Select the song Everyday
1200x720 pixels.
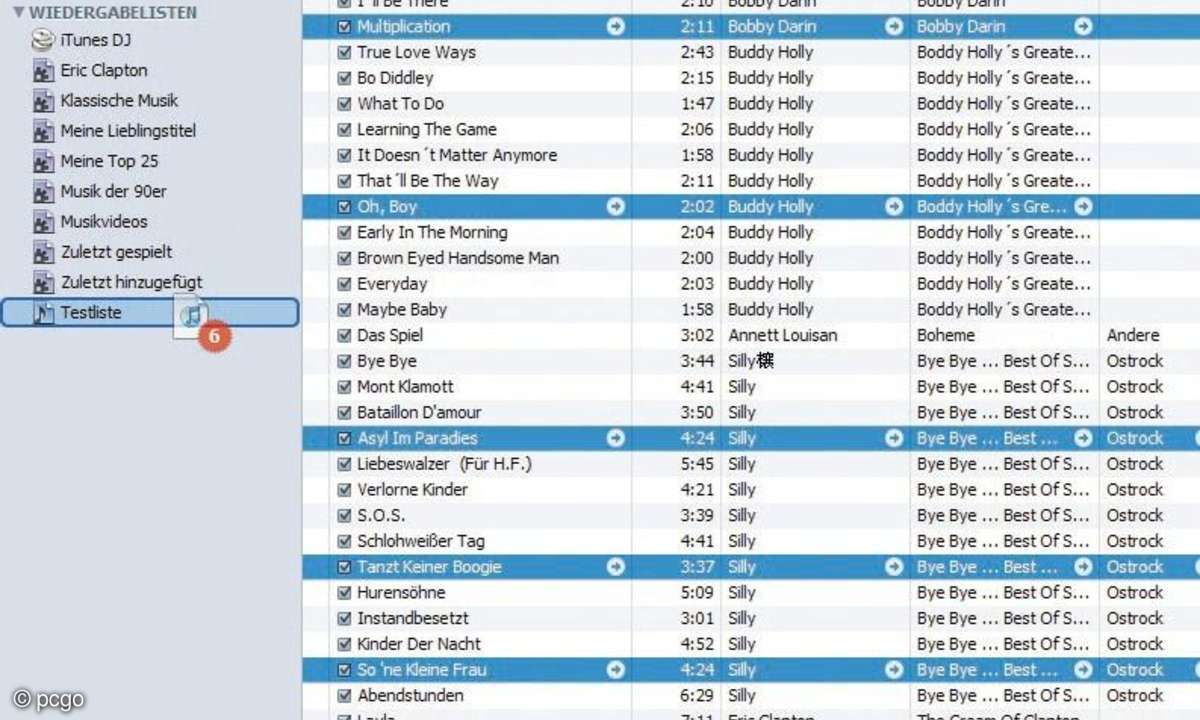[x=392, y=284]
